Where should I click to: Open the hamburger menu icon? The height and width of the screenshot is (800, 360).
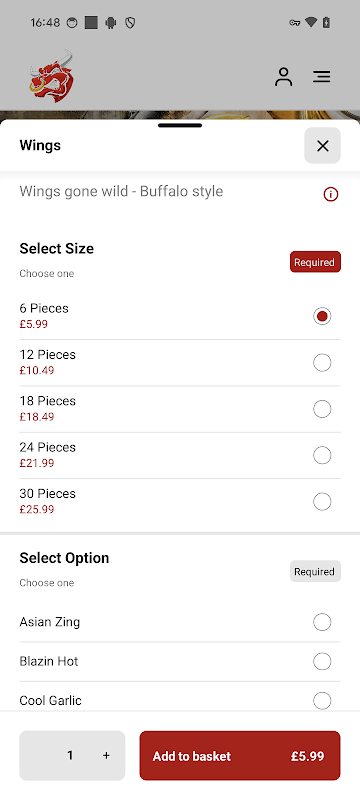[321, 77]
